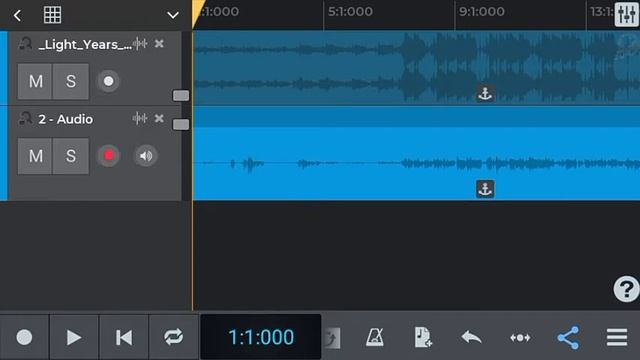This screenshot has height=360, width=640.
Task: Open the grid view icon
Action: click(52, 15)
